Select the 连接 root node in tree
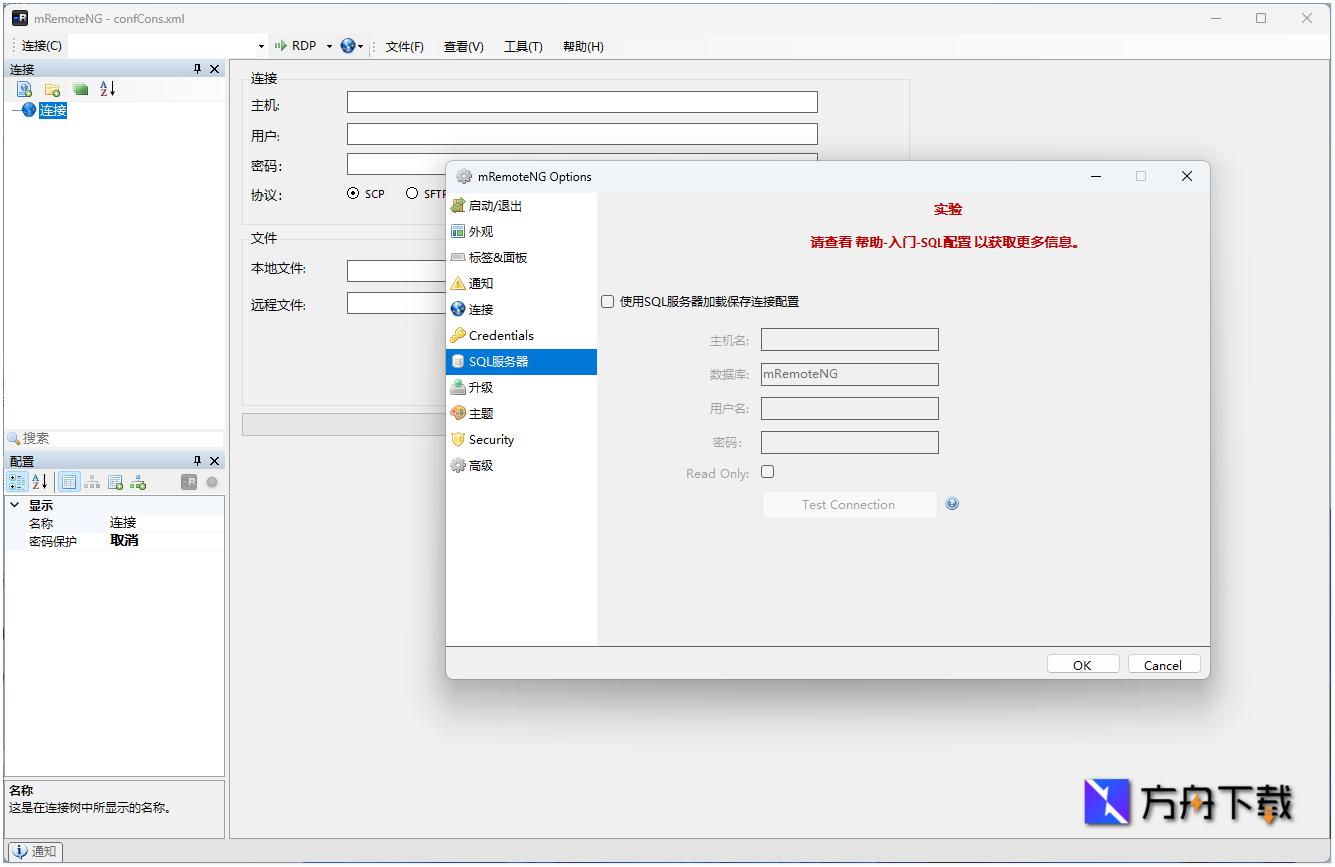1335x867 pixels. pos(53,110)
